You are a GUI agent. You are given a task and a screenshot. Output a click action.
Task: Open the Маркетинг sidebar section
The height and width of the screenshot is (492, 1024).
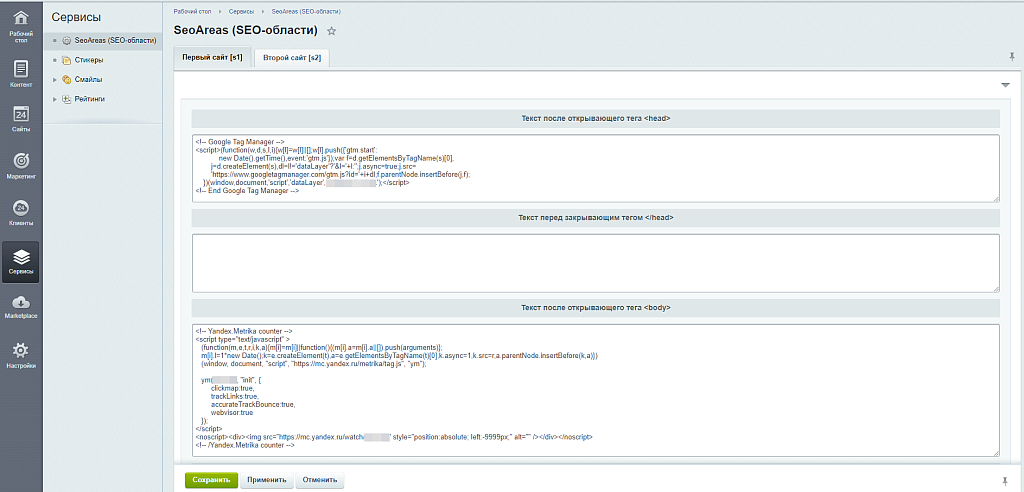21,165
